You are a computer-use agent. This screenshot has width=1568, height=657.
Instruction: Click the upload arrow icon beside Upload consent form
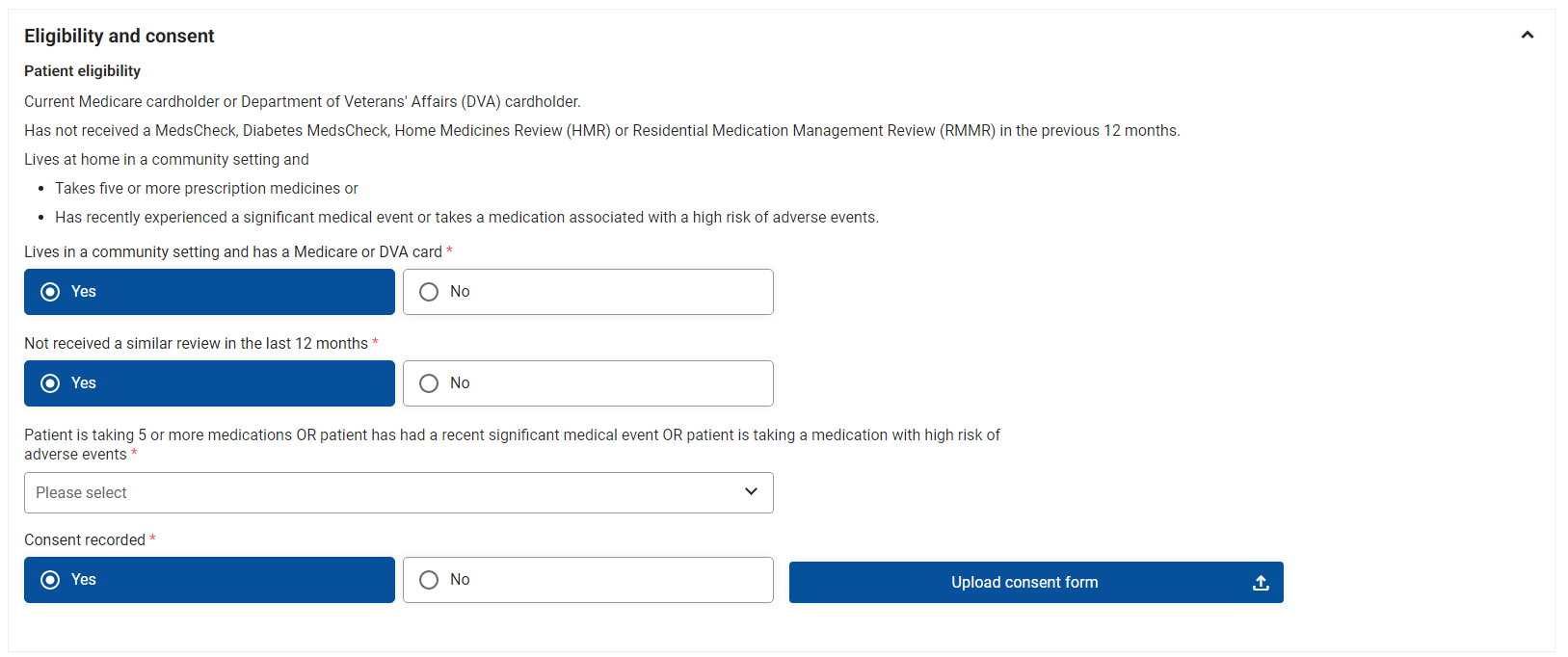tap(1261, 582)
